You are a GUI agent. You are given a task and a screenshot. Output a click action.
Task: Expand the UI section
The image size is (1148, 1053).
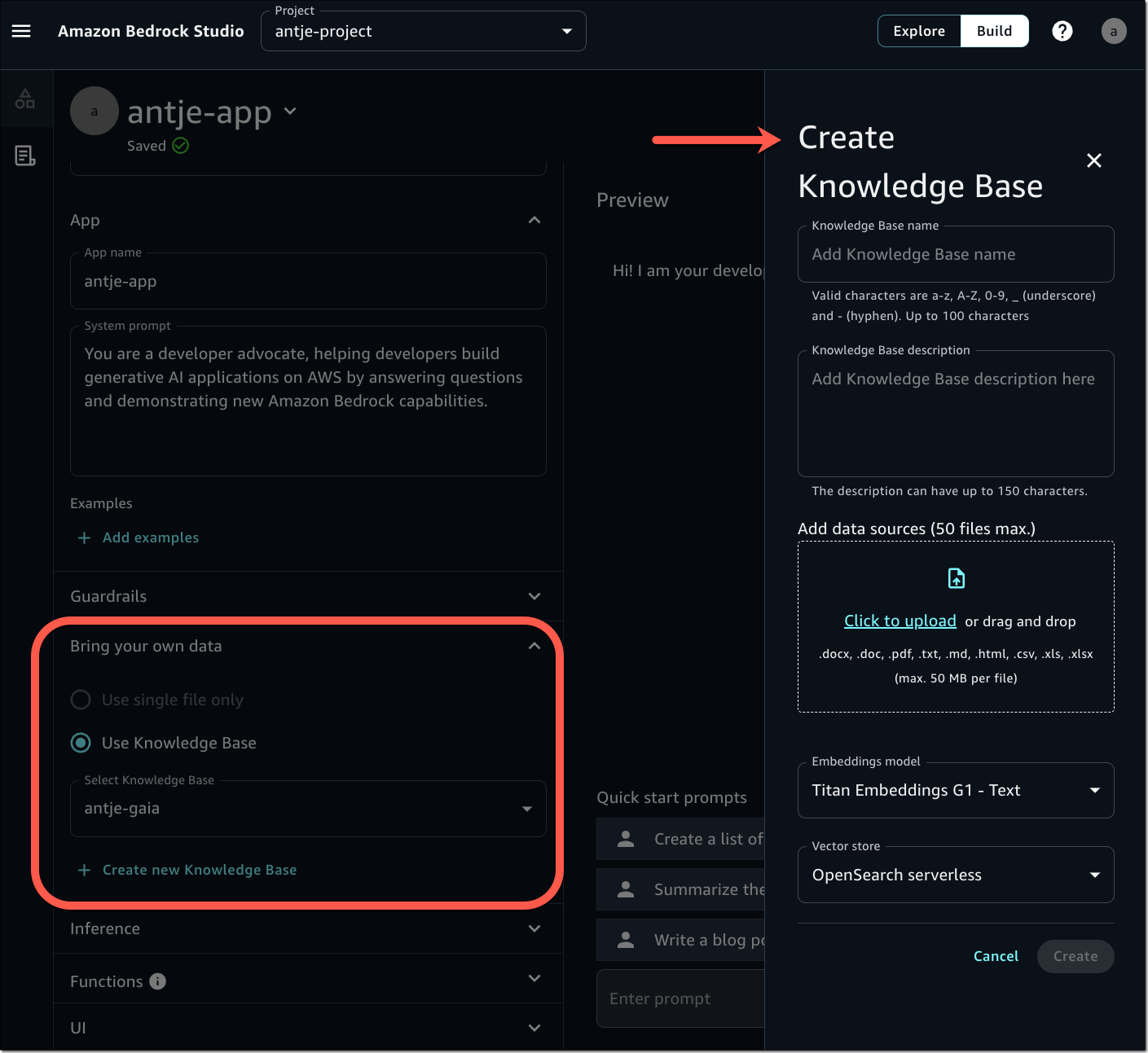pyautogui.click(x=534, y=1028)
